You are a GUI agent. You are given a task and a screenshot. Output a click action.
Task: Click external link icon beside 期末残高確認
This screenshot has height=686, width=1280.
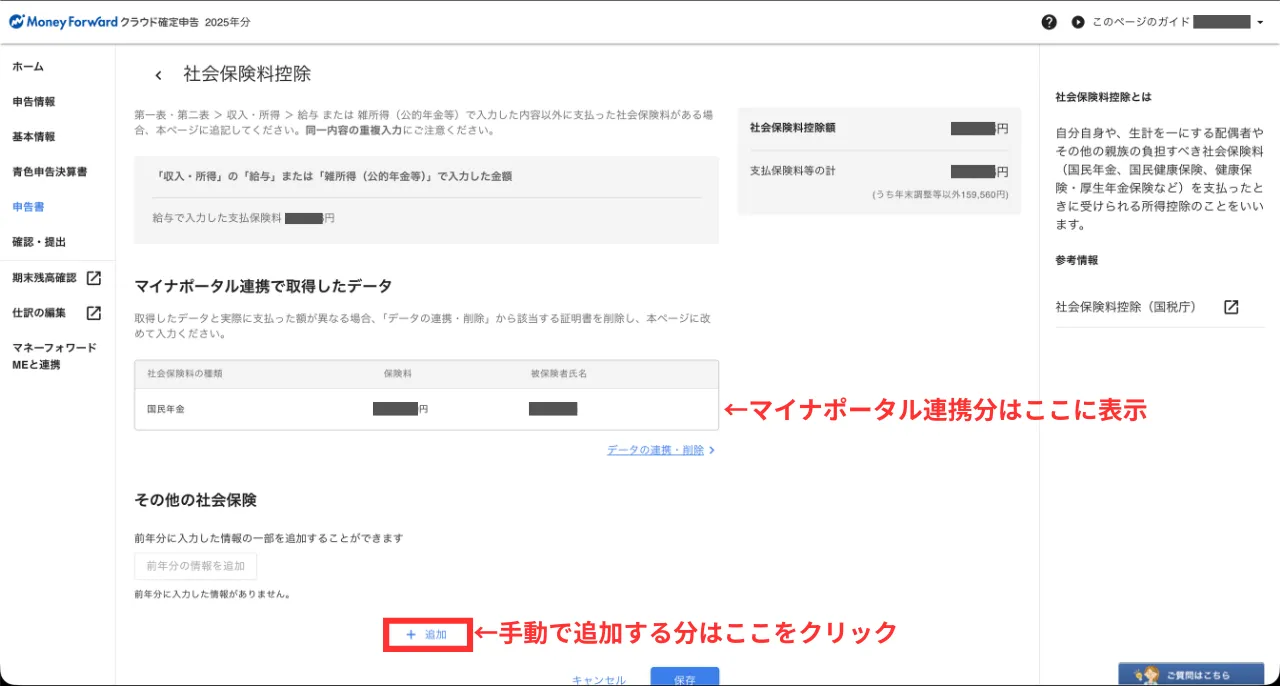(94, 278)
